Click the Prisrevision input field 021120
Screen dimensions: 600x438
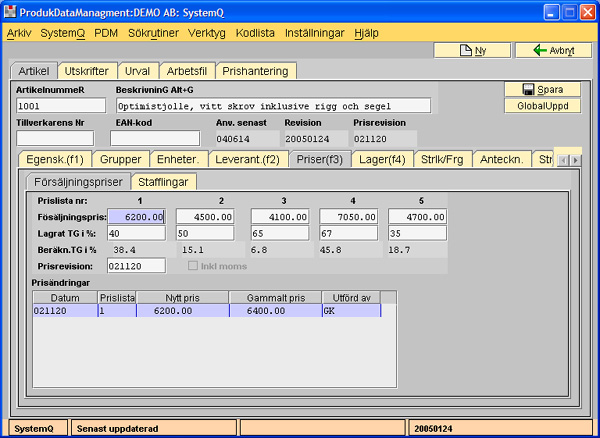137,266
